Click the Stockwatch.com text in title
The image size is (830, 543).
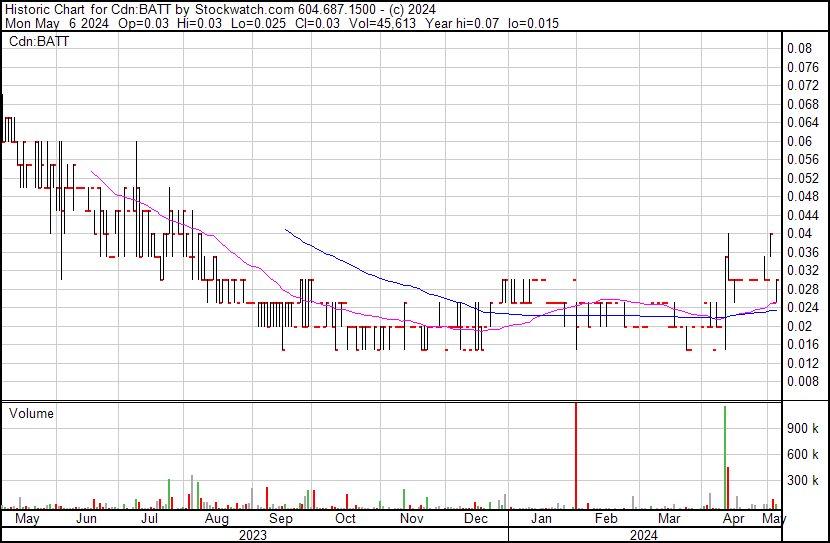click(x=245, y=10)
